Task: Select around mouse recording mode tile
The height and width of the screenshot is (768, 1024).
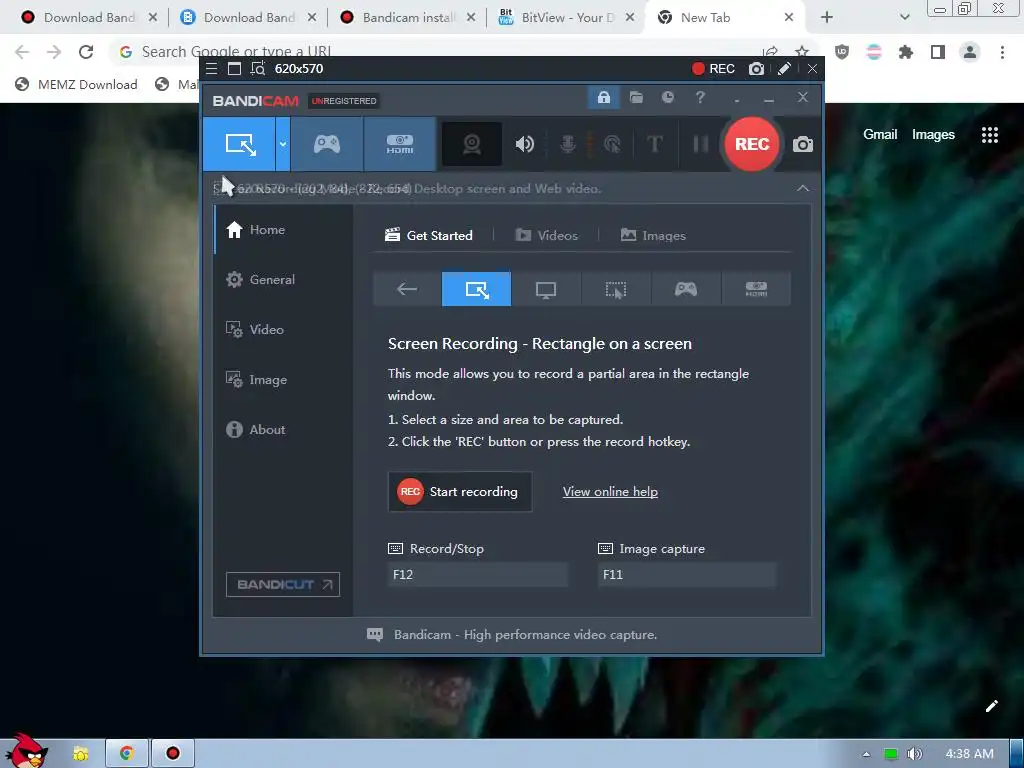Action: pyautogui.click(x=616, y=289)
